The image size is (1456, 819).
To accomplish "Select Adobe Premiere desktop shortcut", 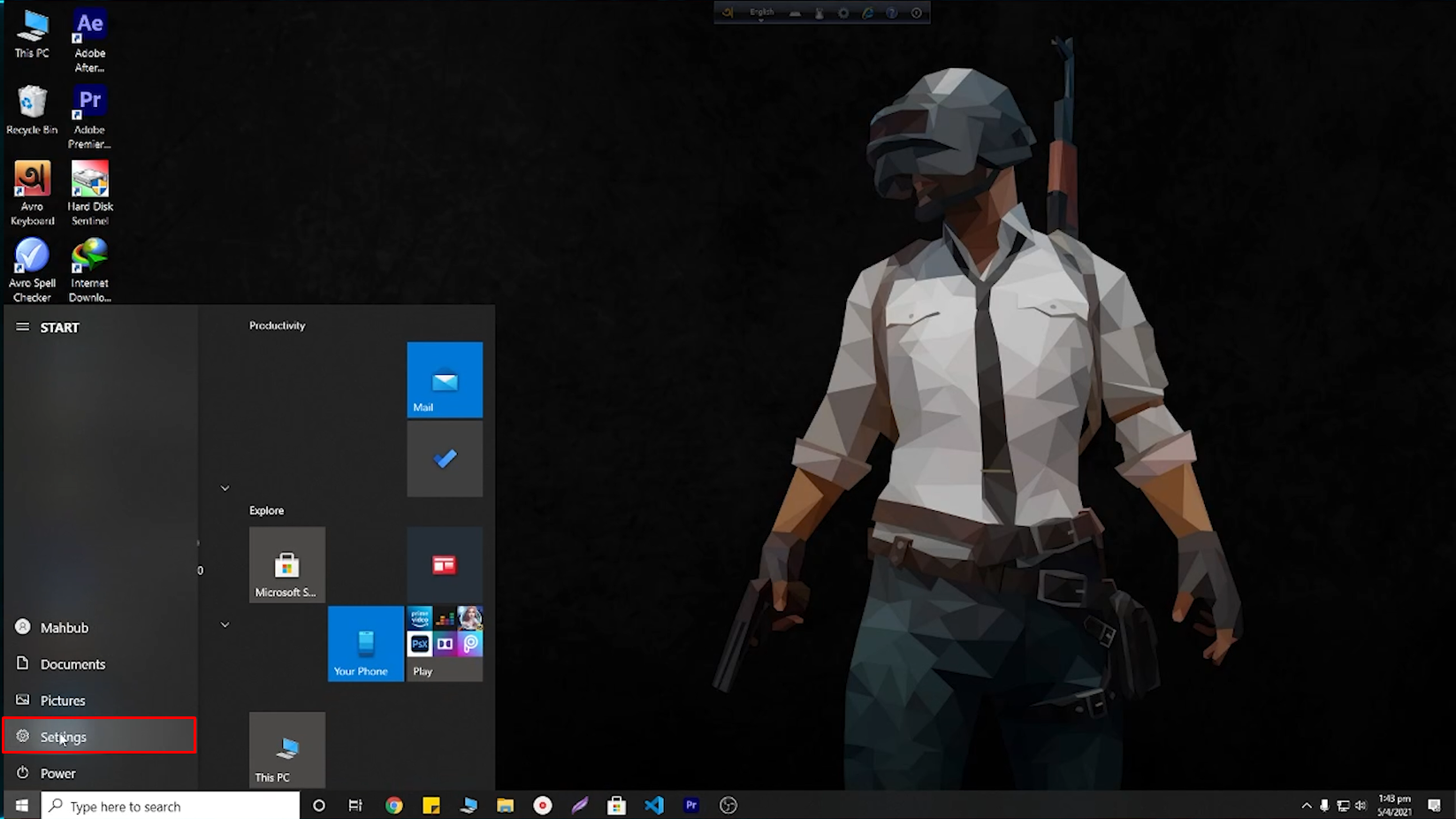I will (x=89, y=117).
